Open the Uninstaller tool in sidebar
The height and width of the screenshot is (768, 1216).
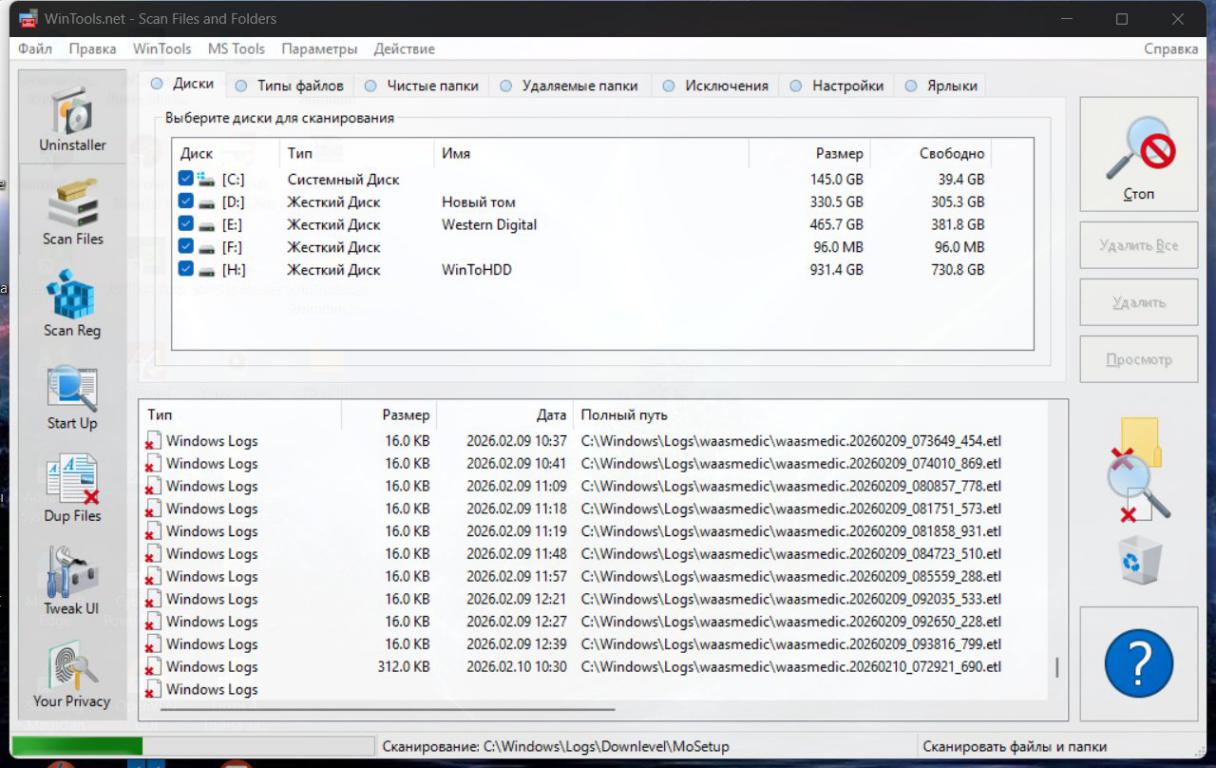72,118
